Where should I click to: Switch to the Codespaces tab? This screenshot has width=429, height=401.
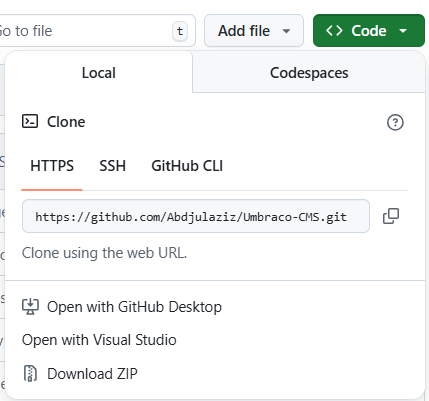[309, 73]
